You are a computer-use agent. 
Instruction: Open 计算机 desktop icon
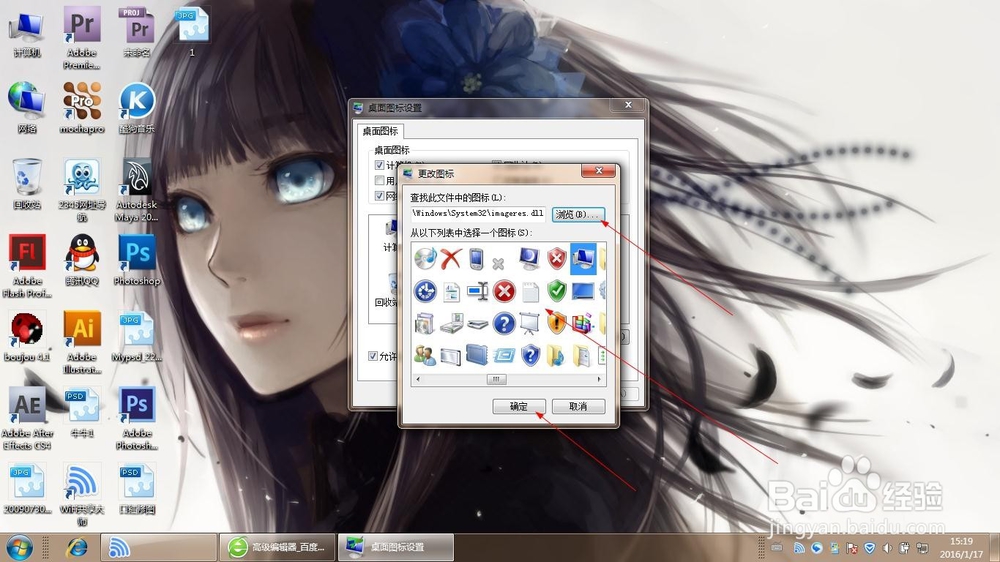tap(27, 33)
